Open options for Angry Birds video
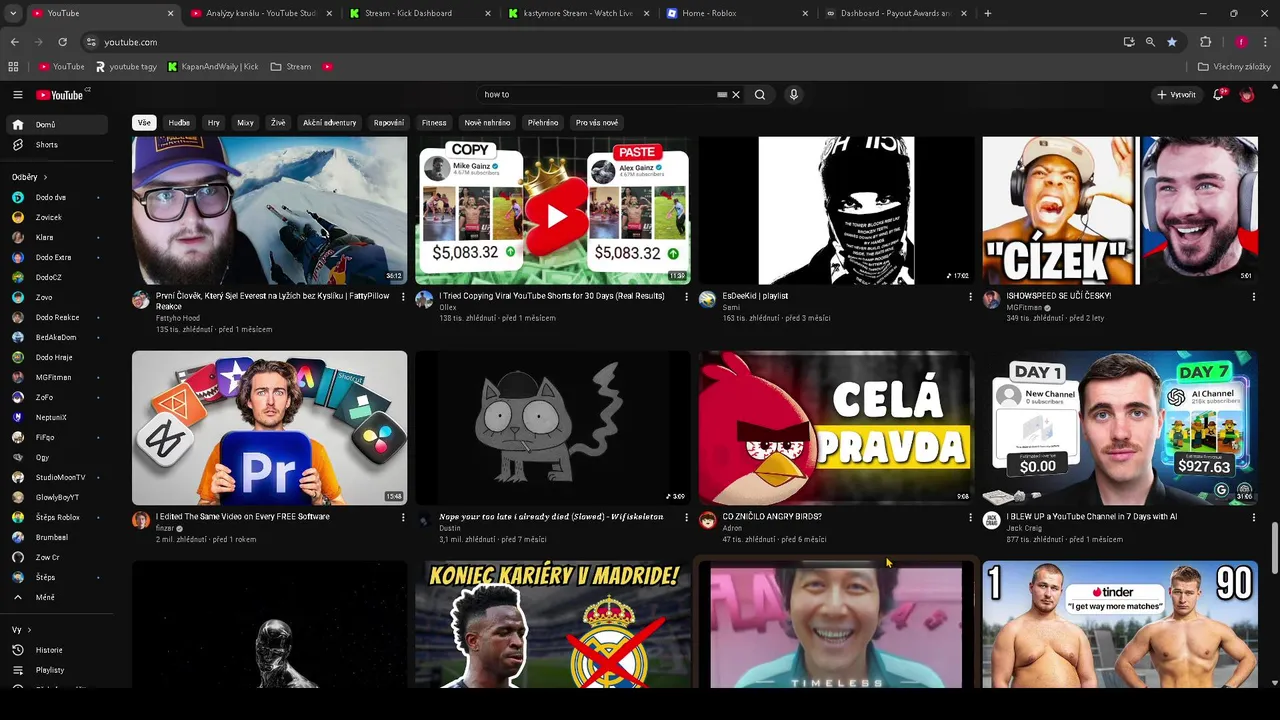1280x720 pixels. click(970, 518)
